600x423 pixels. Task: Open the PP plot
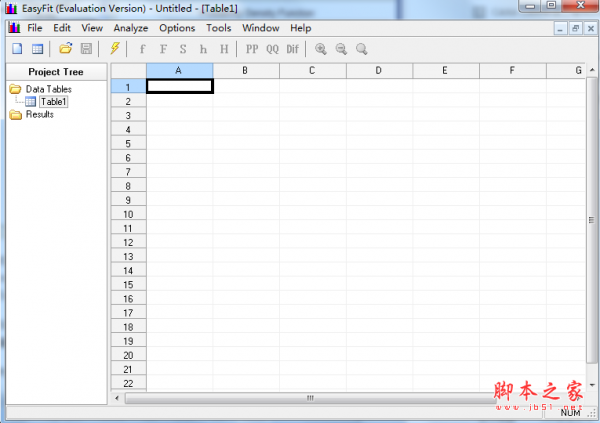pyautogui.click(x=252, y=49)
